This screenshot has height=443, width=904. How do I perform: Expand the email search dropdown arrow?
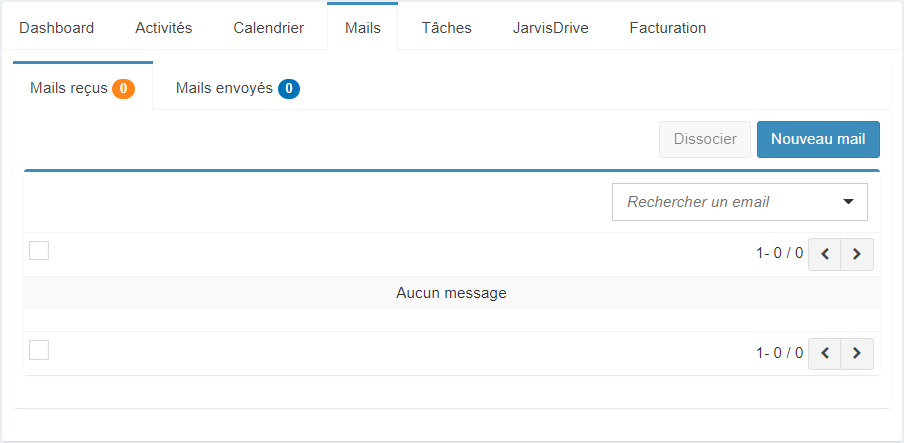click(848, 202)
